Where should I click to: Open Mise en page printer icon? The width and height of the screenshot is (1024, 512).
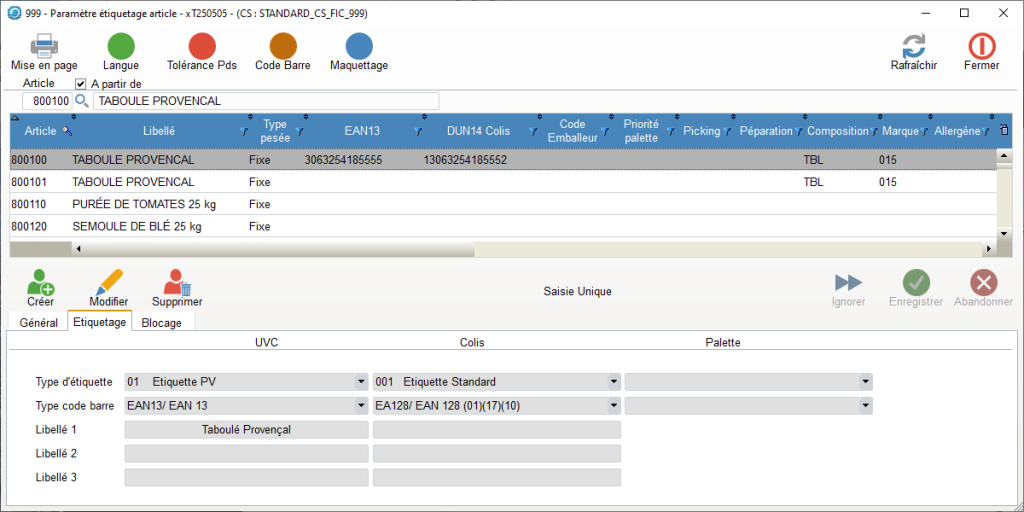coord(44,46)
